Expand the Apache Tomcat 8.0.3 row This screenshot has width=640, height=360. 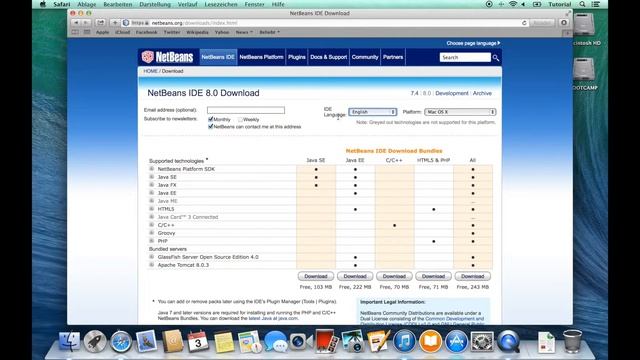pos(151,264)
